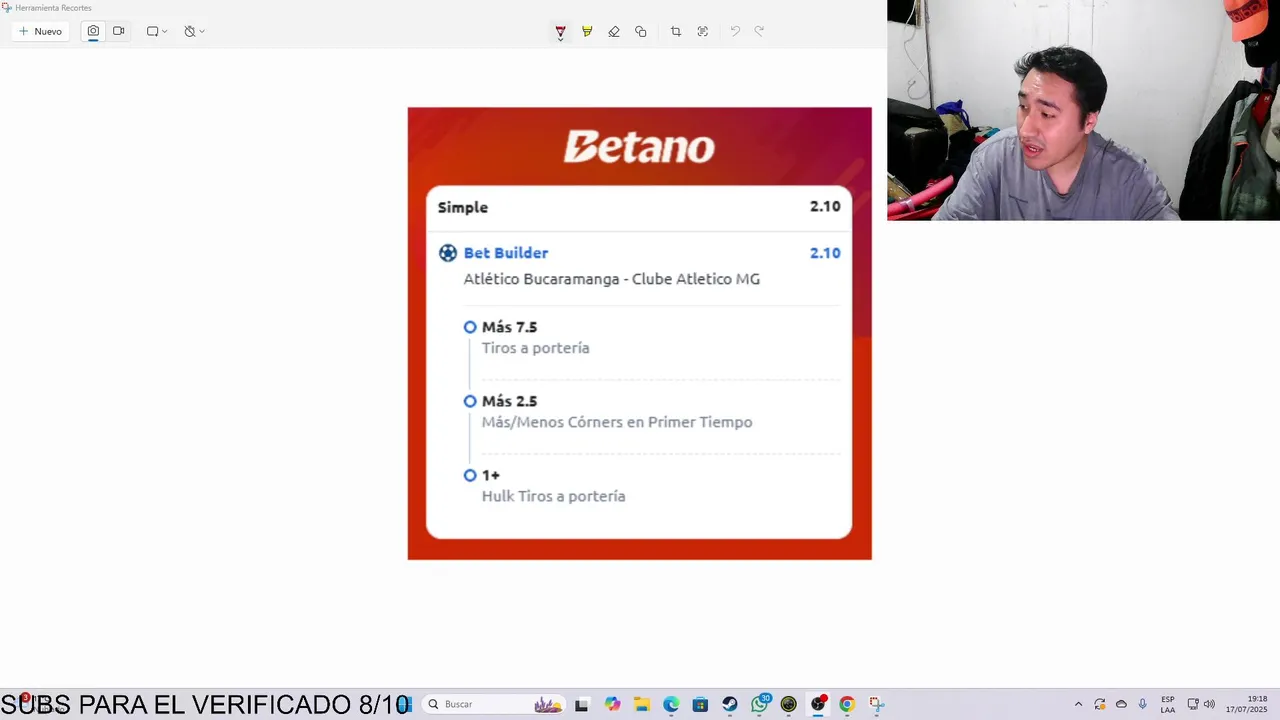Click the sync update tray icon
Image resolution: width=1280 pixels, height=720 pixels.
tap(1100, 704)
